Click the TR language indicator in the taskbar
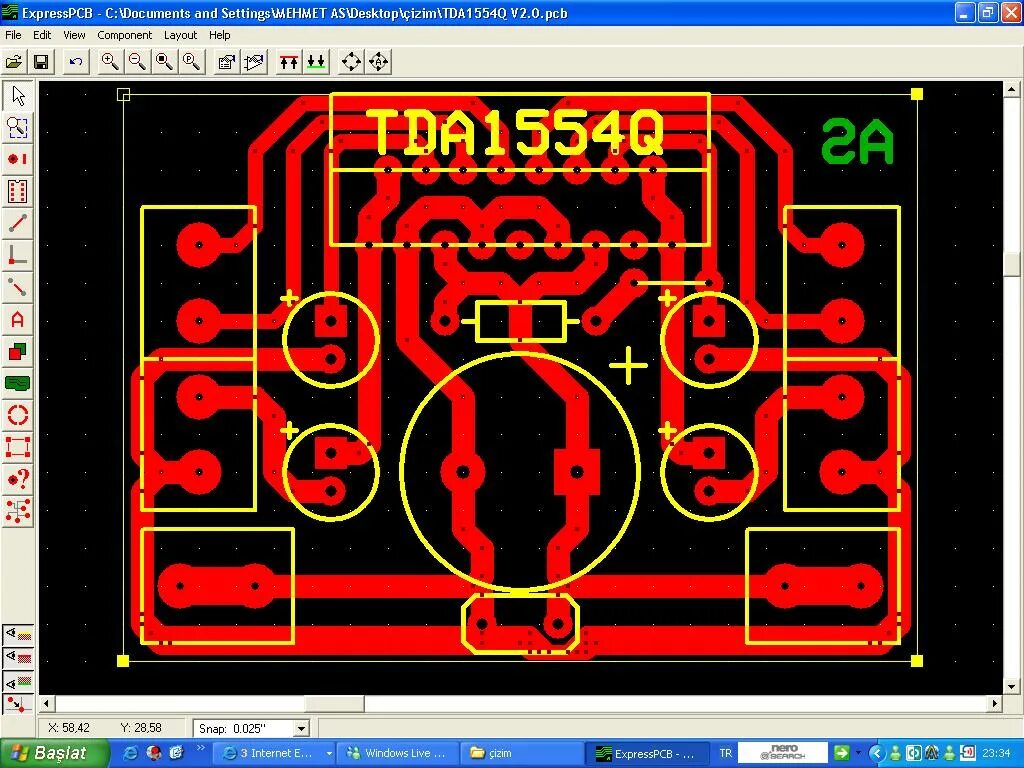 (725, 753)
